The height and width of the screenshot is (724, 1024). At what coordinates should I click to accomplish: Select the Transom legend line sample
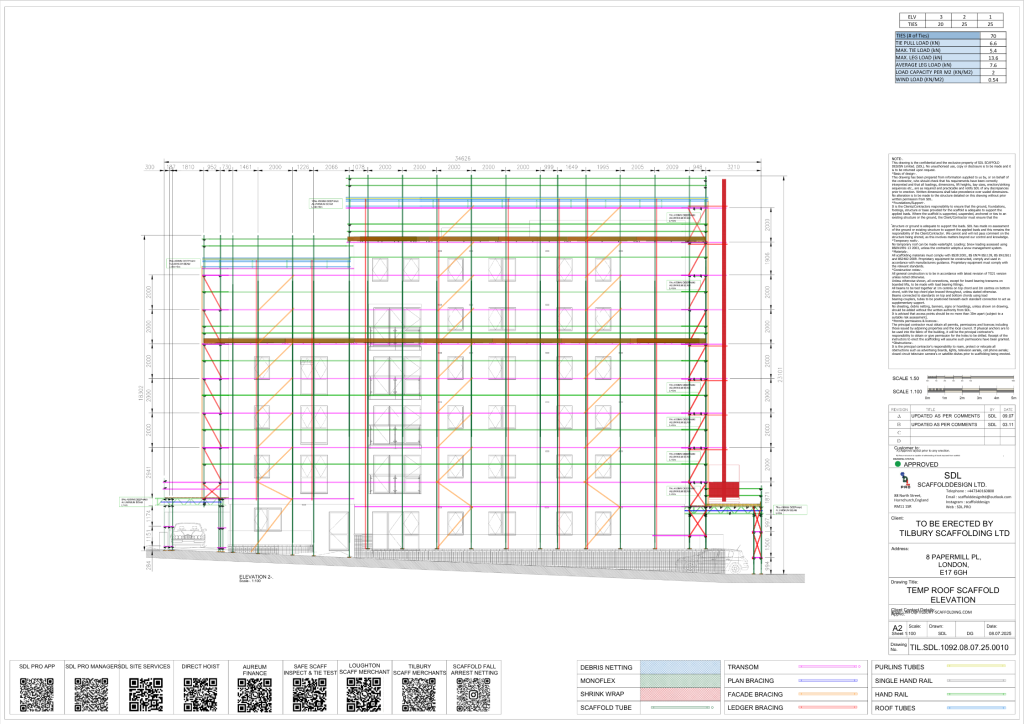[829, 667]
